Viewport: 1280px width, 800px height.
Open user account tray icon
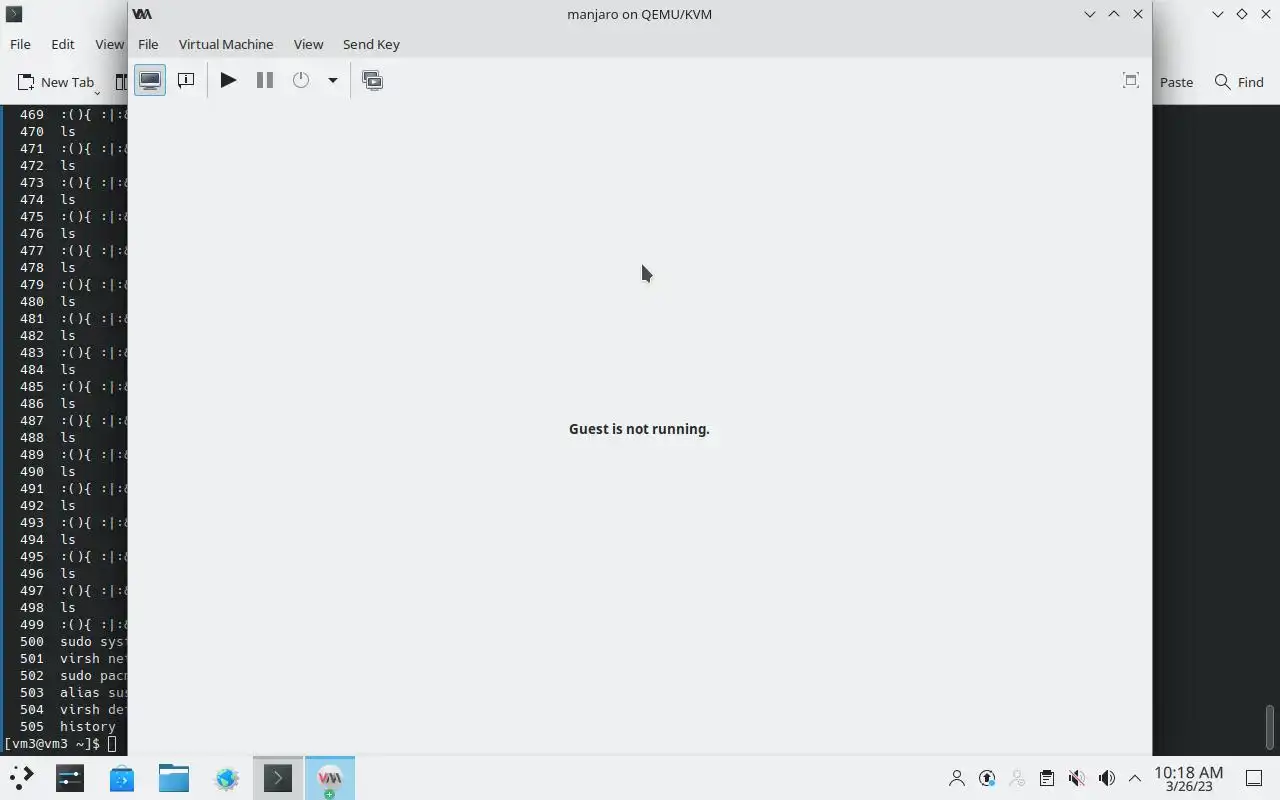coord(957,778)
